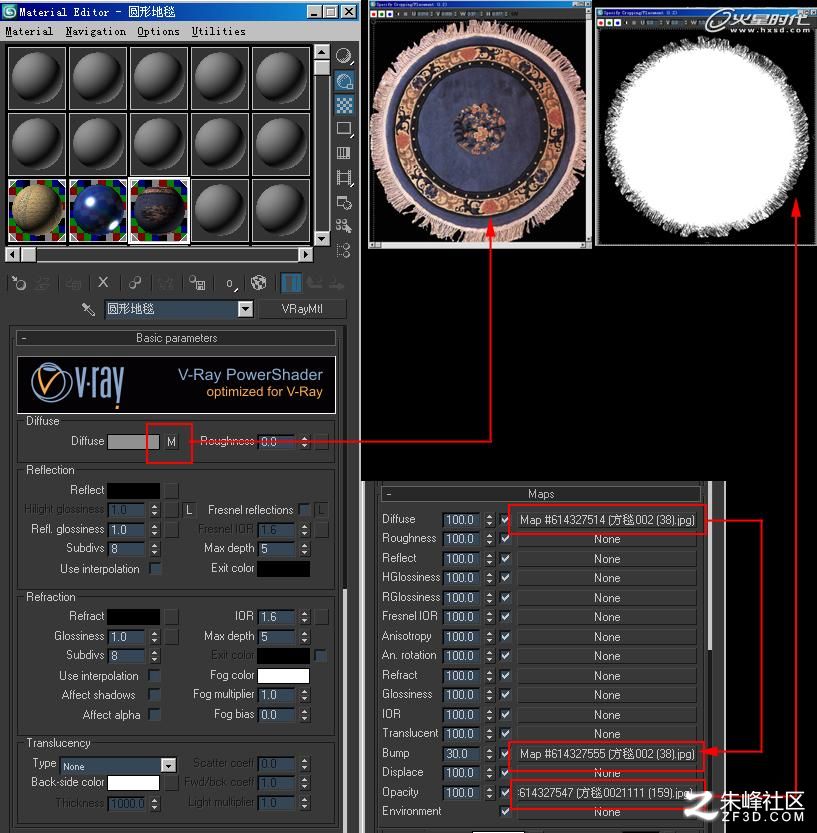Open the material editor Options icon
This screenshot has height=833, width=817.
tap(344, 202)
